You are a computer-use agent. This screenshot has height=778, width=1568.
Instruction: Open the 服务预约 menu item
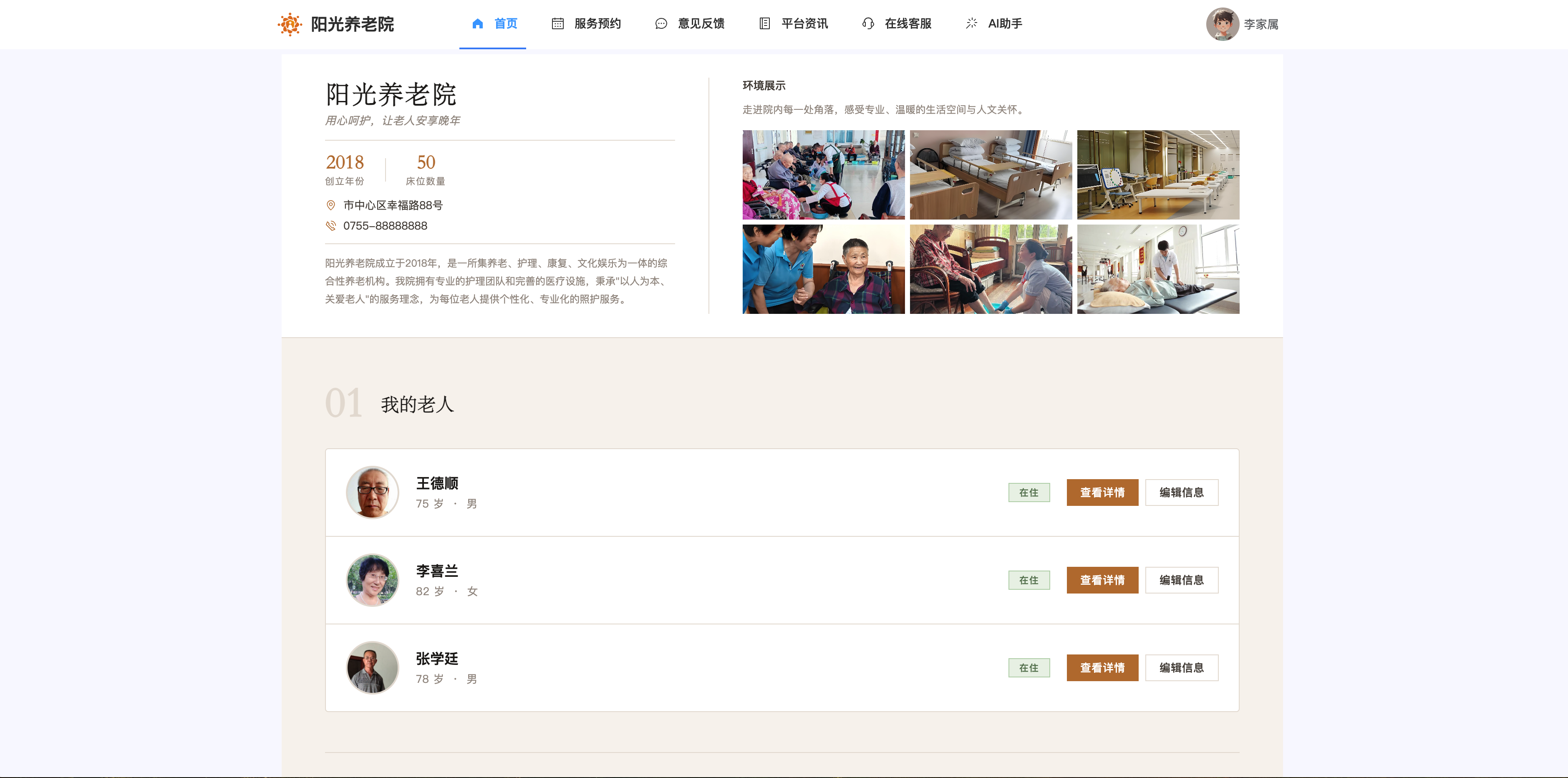pos(586,24)
